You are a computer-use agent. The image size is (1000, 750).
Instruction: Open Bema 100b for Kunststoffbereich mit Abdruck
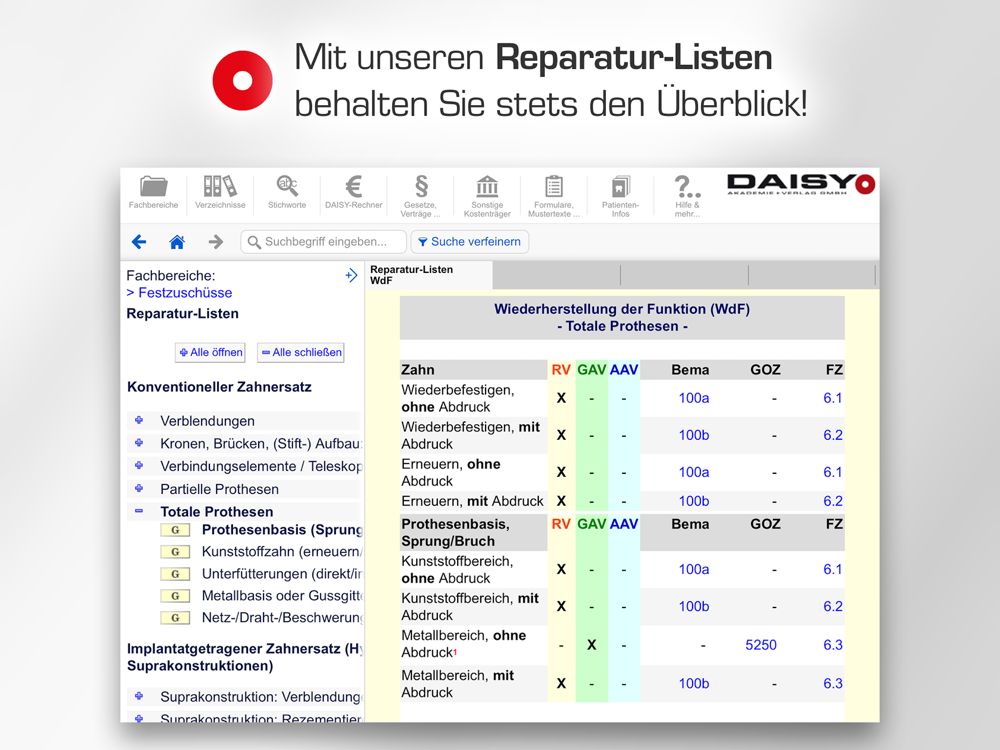(694, 607)
